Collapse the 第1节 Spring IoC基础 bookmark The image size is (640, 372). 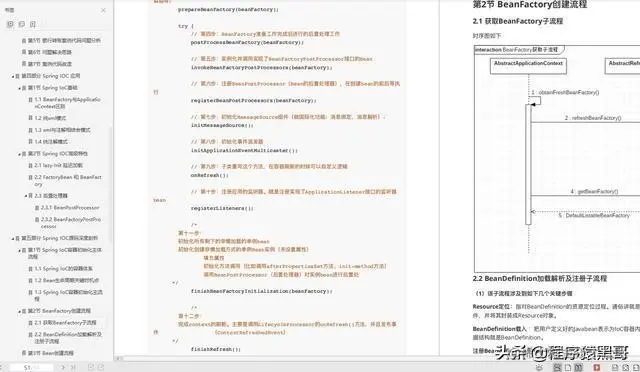coord(20,88)
